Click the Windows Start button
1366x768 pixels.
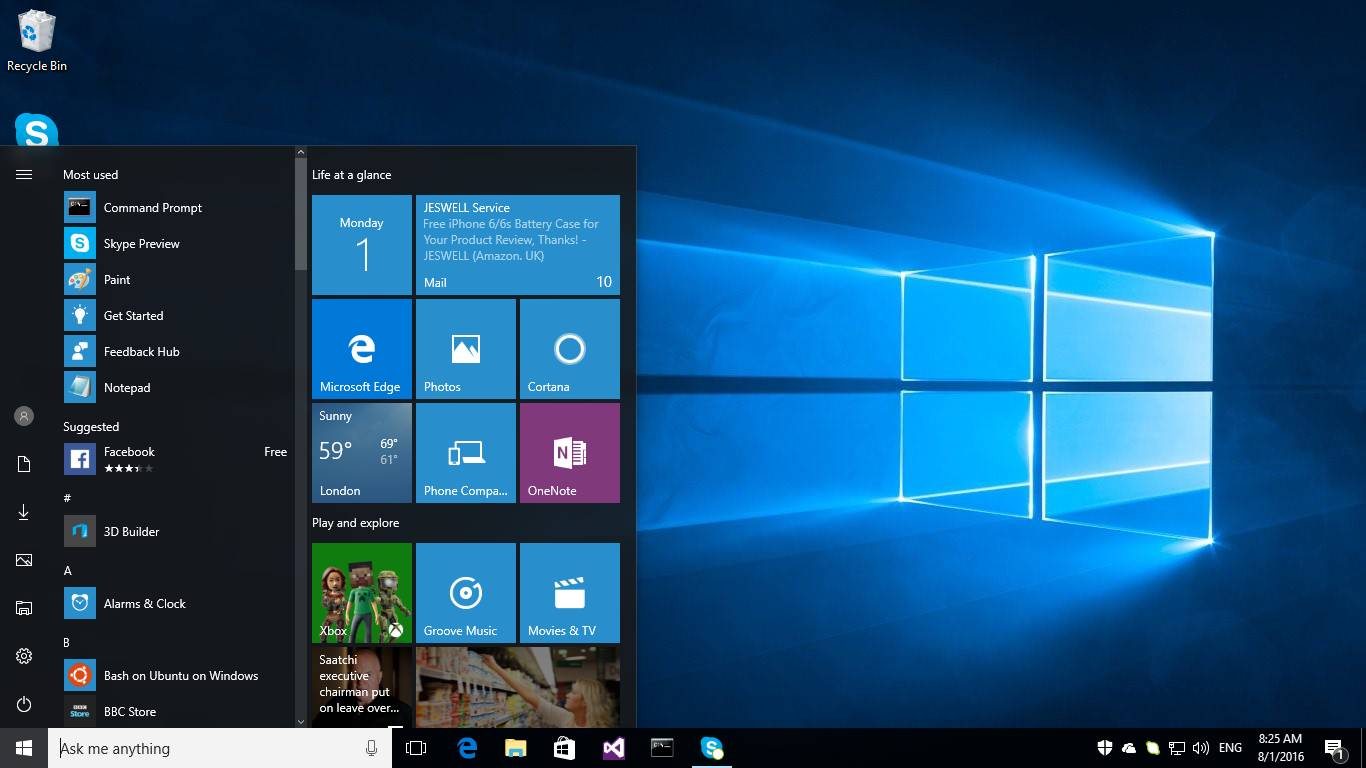(24, 748)
